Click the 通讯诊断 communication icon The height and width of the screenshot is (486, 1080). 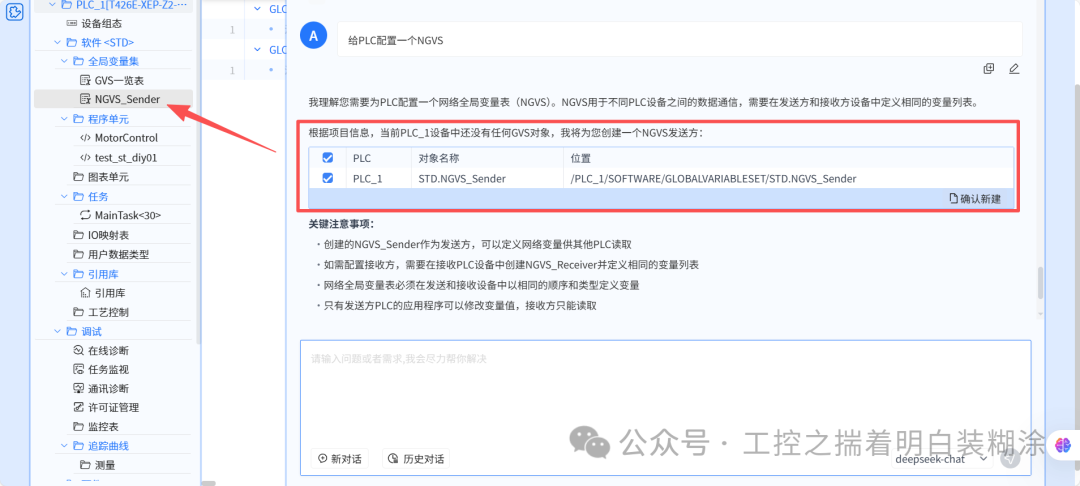tap(78, 388)
